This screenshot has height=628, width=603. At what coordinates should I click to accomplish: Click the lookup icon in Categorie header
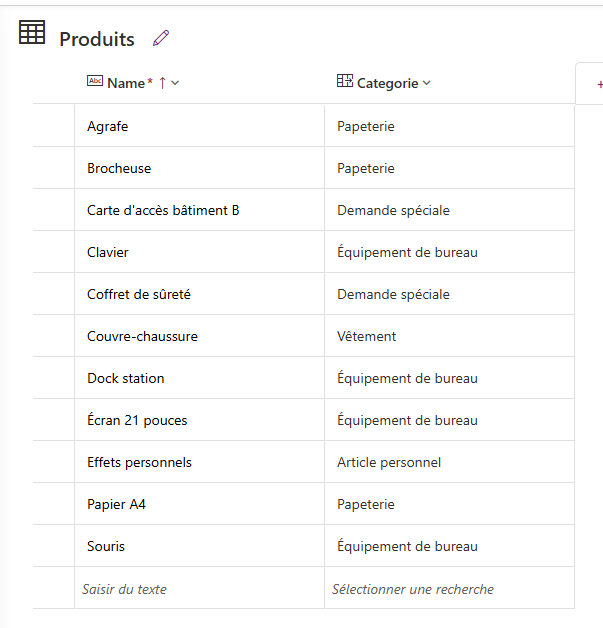point(345,81)
